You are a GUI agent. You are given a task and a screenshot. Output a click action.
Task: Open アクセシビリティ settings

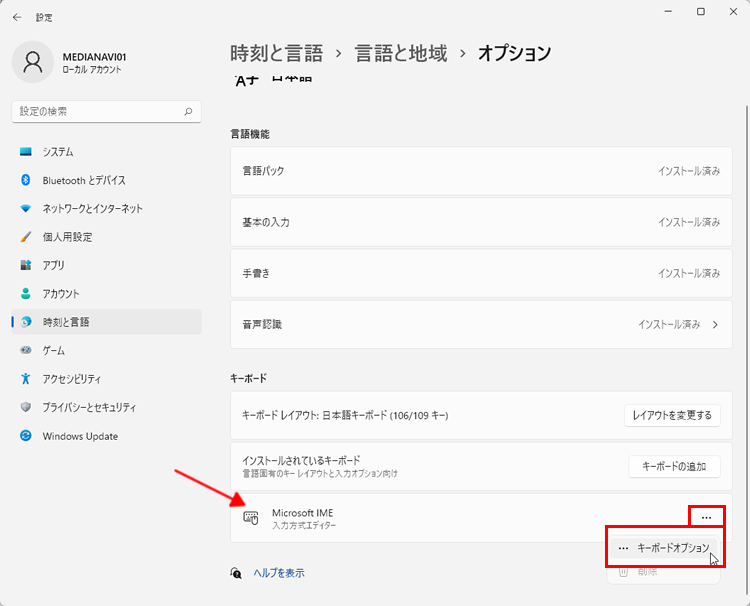tap(106, 379)
